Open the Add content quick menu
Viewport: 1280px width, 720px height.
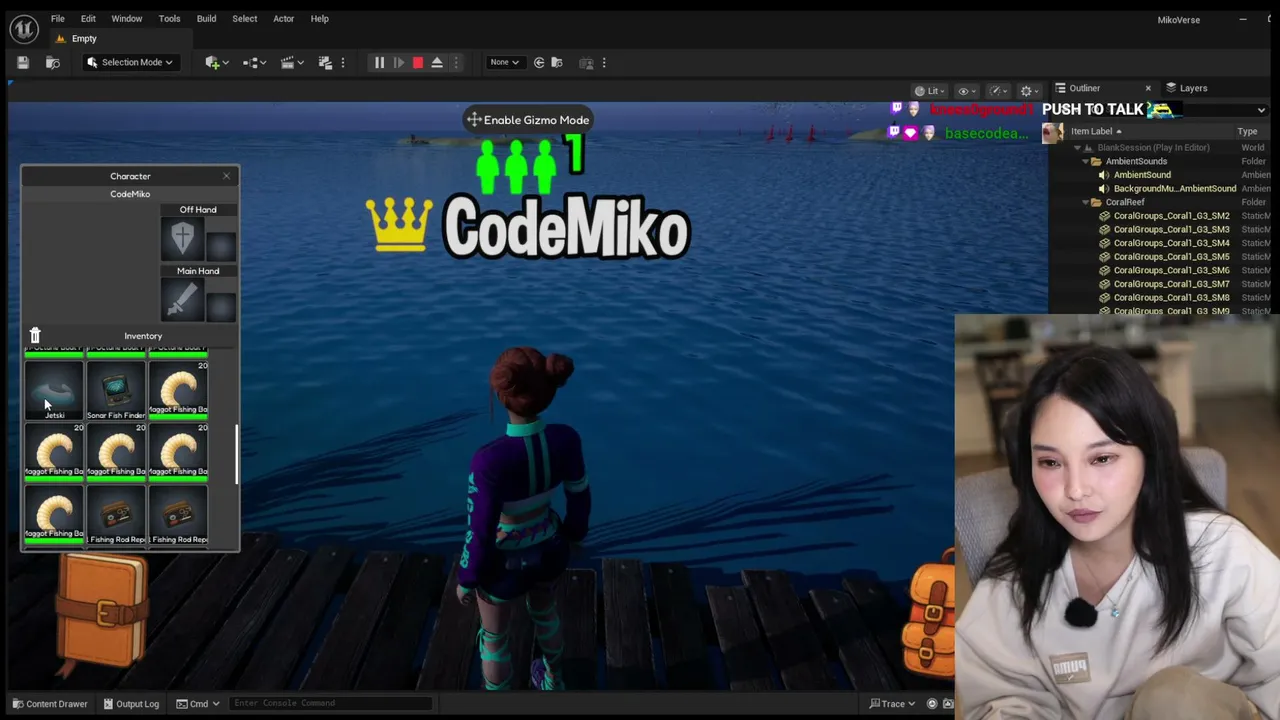(216, 63)
